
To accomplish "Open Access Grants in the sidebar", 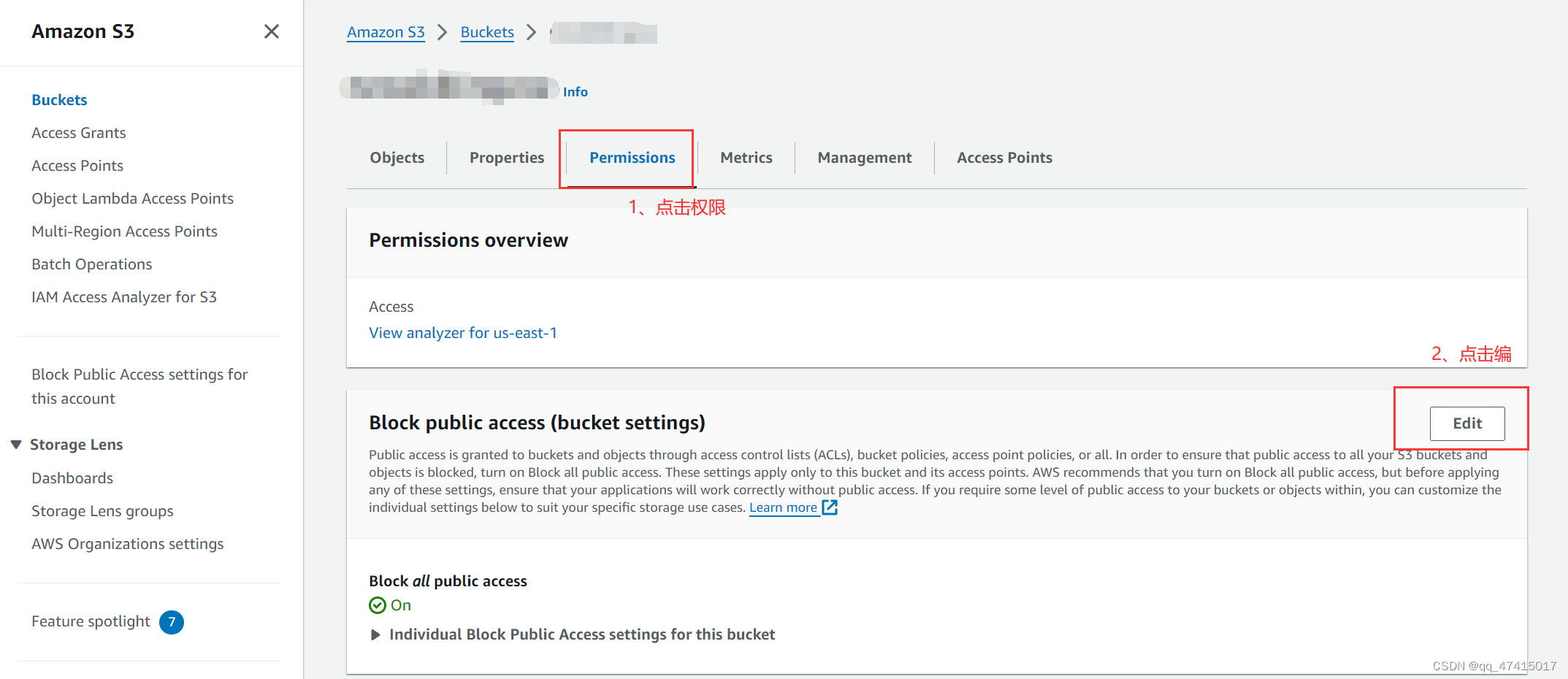I will coord(79,133).
